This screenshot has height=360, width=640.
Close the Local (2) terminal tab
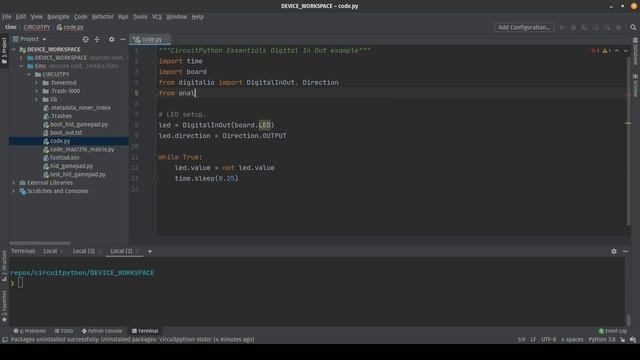pyautogui.click(x=137, y=251)
